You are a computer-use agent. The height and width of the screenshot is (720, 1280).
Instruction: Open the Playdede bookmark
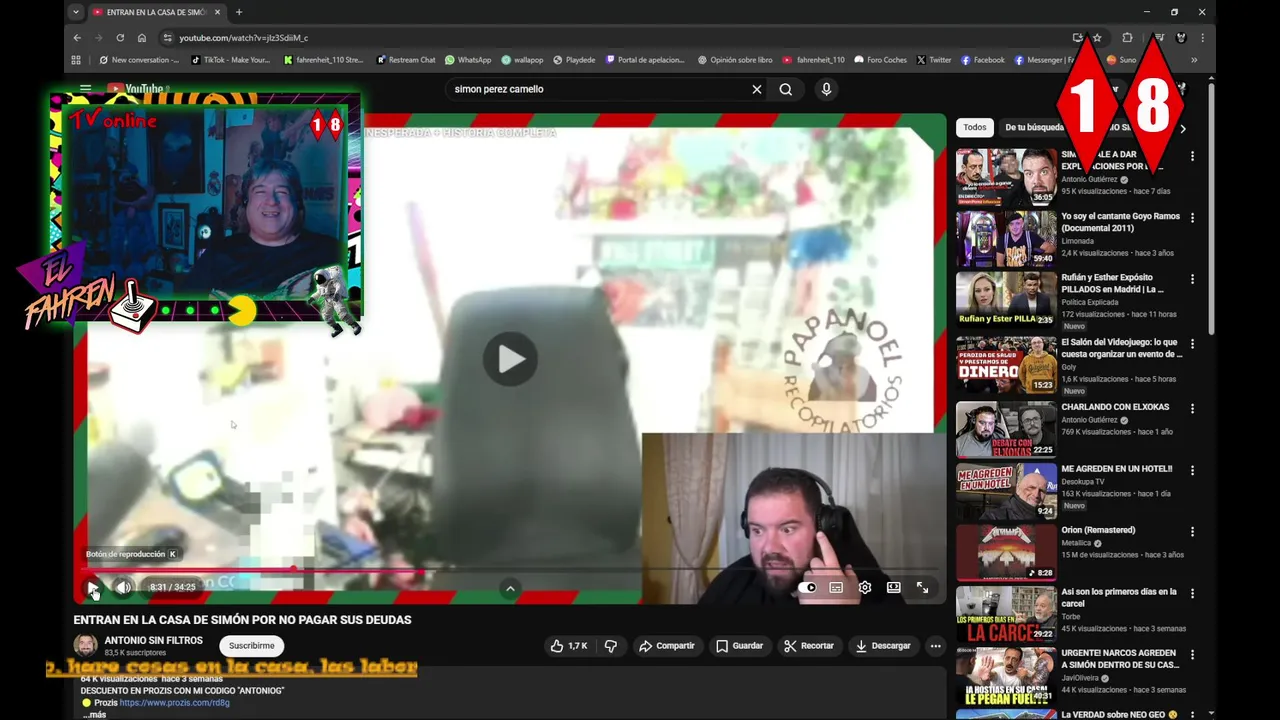(574, 60)
